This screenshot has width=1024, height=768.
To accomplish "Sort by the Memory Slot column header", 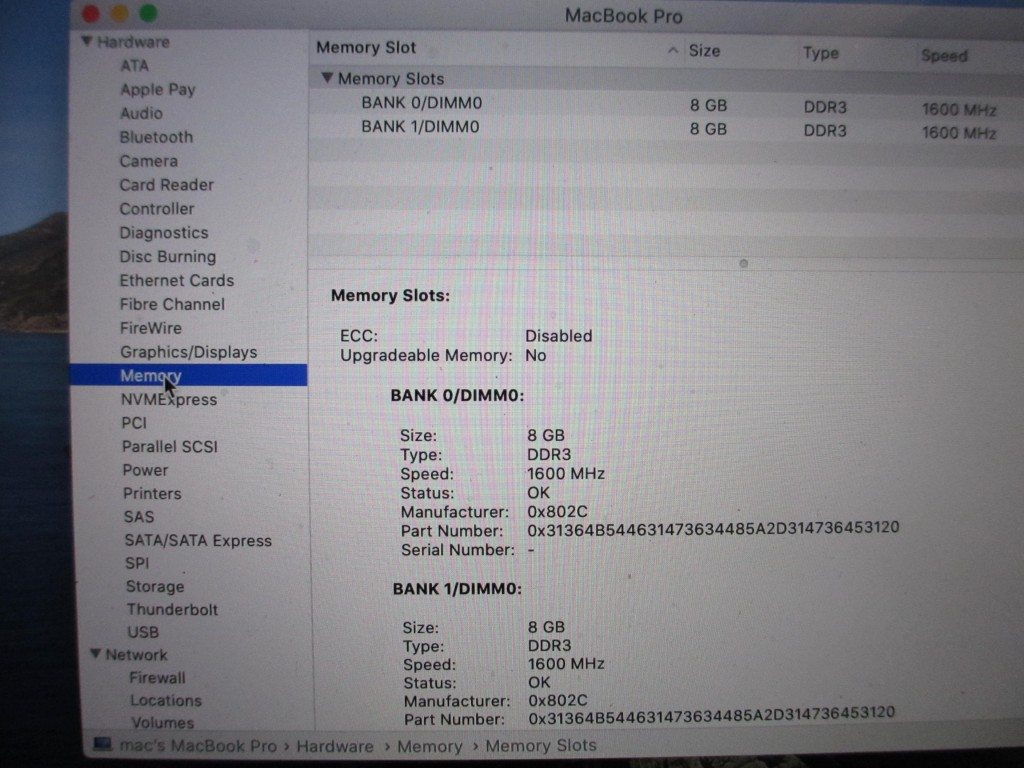I will [x=366, y=48].
